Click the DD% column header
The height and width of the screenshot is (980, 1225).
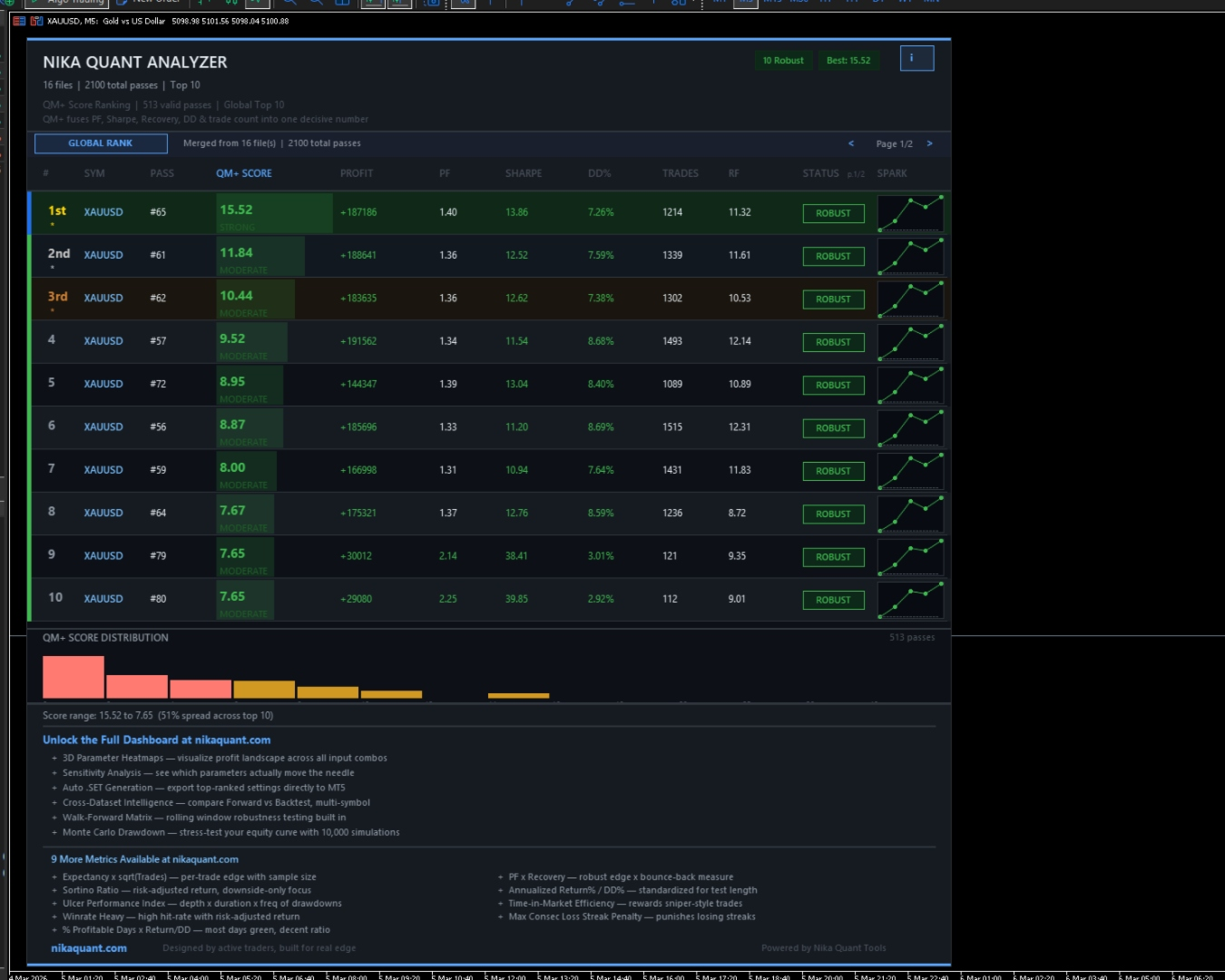tap(600, 173)
